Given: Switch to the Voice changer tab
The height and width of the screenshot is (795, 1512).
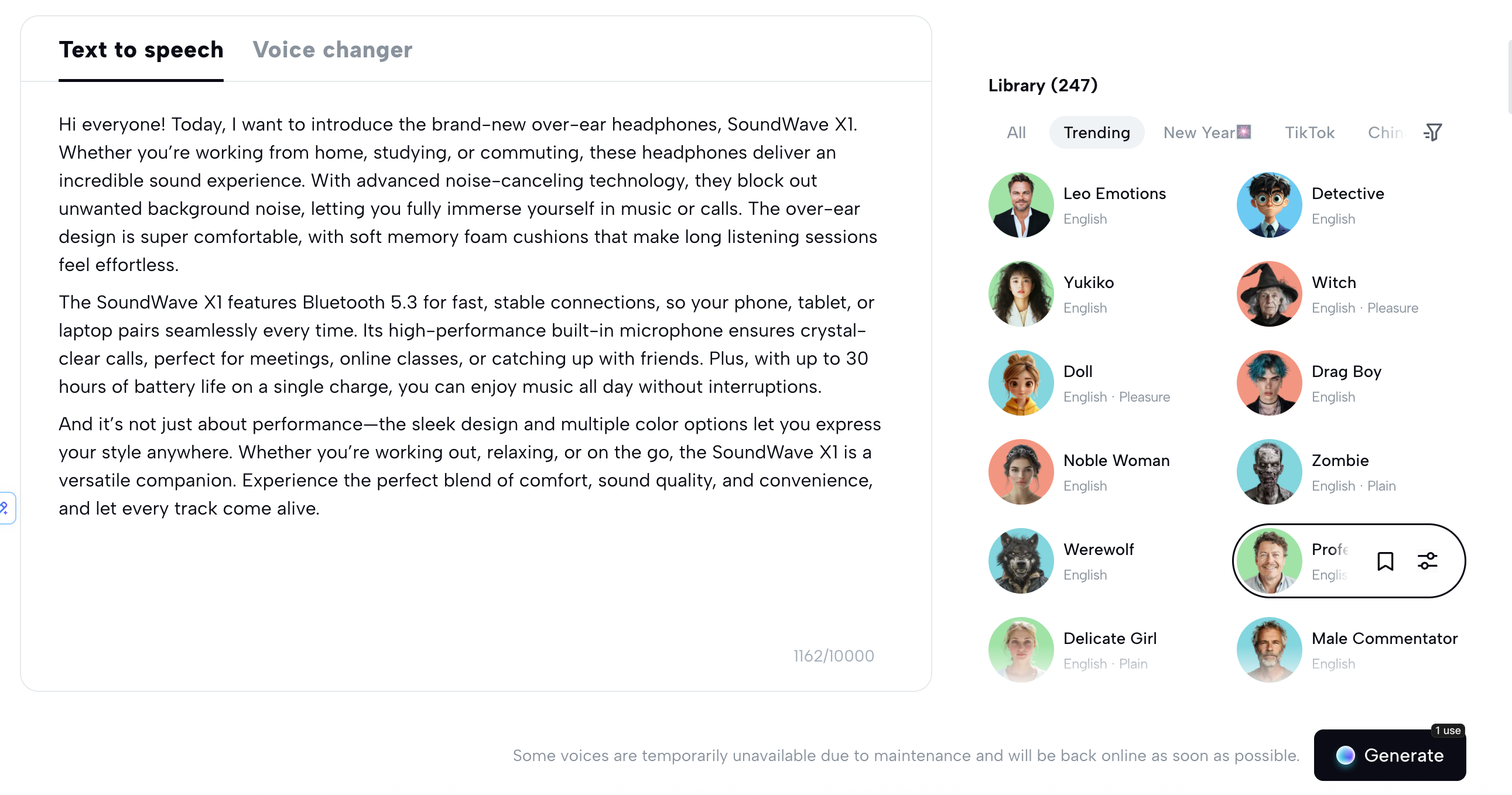Looking at the screenshot, I should pos(333,50).
